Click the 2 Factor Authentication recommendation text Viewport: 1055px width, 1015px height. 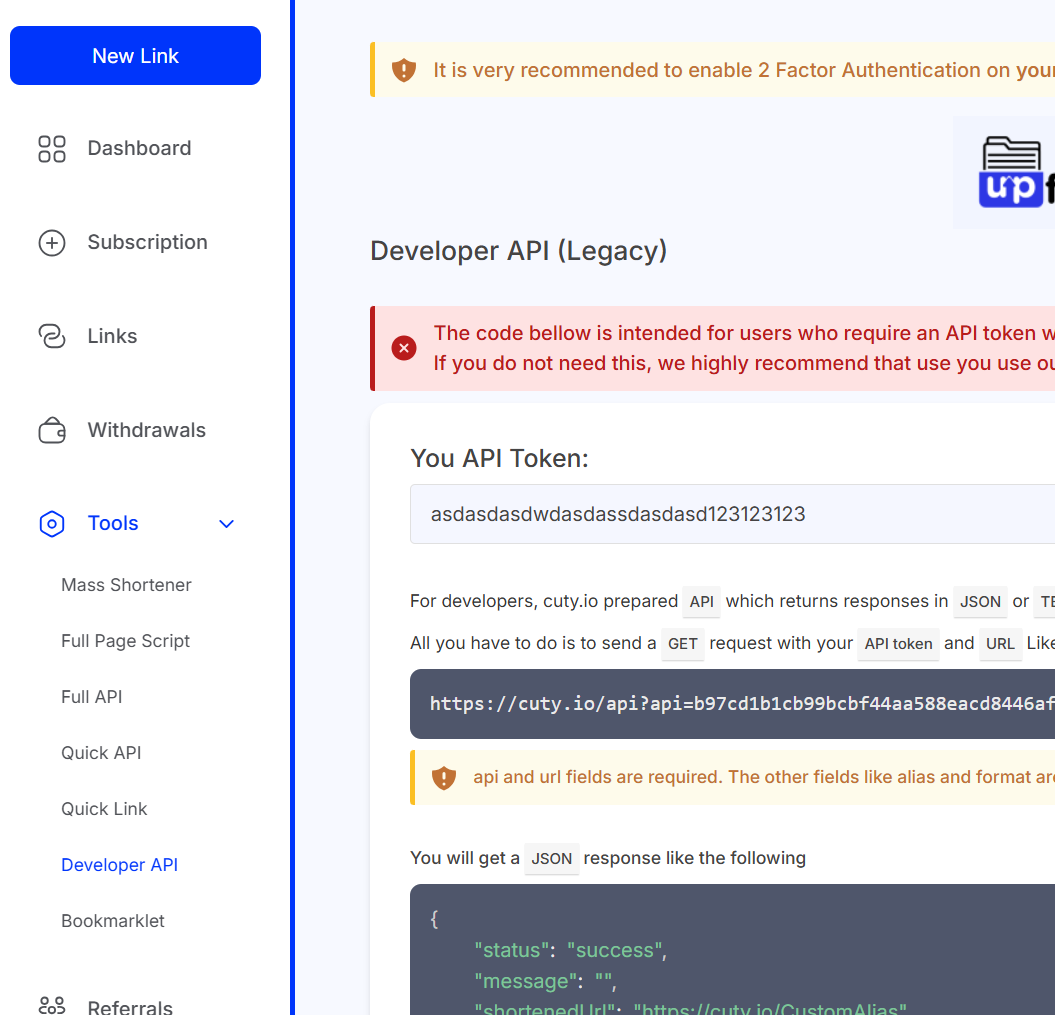point(743,70)
